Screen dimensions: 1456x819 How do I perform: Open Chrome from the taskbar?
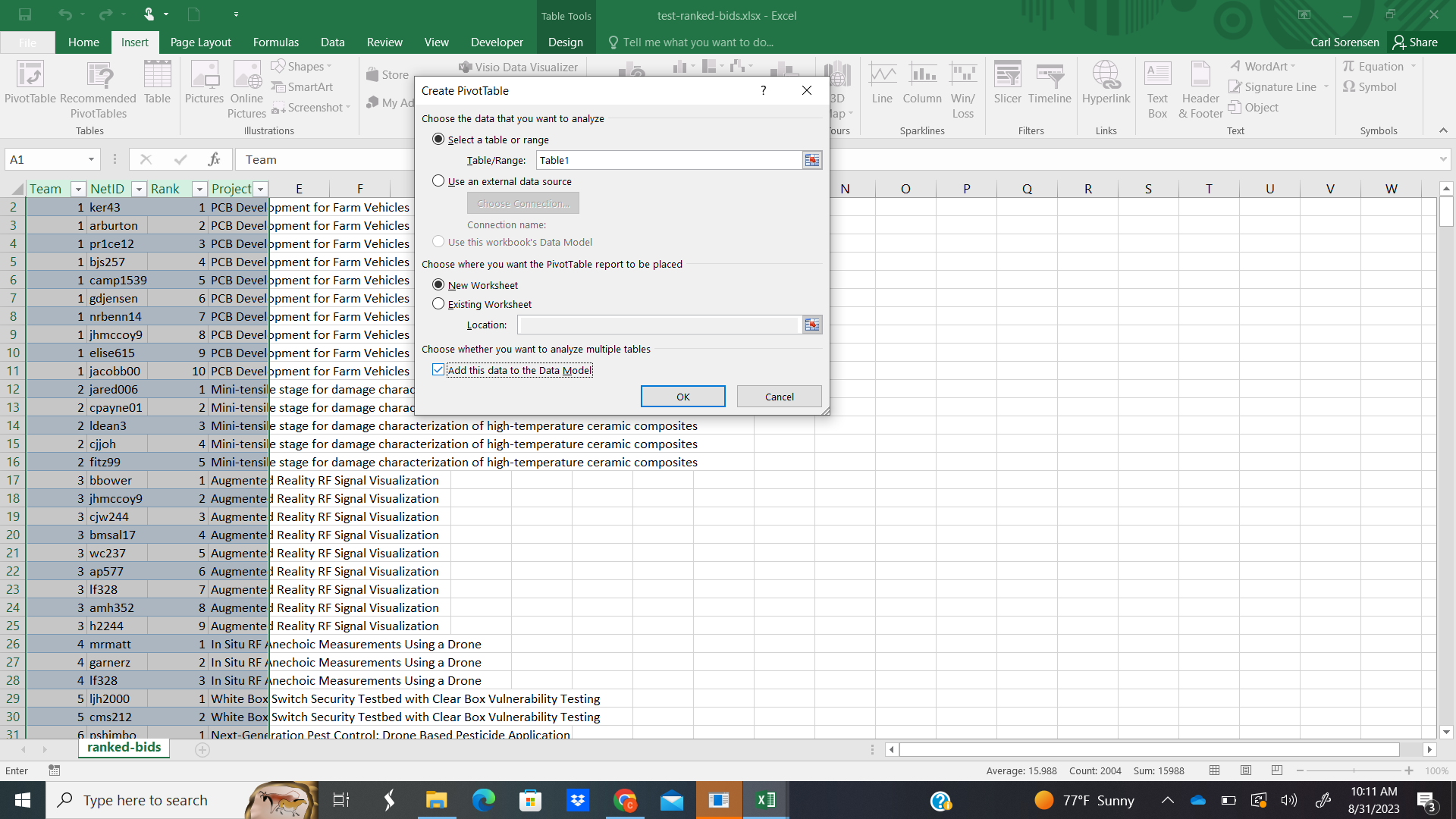click(625, 800)
